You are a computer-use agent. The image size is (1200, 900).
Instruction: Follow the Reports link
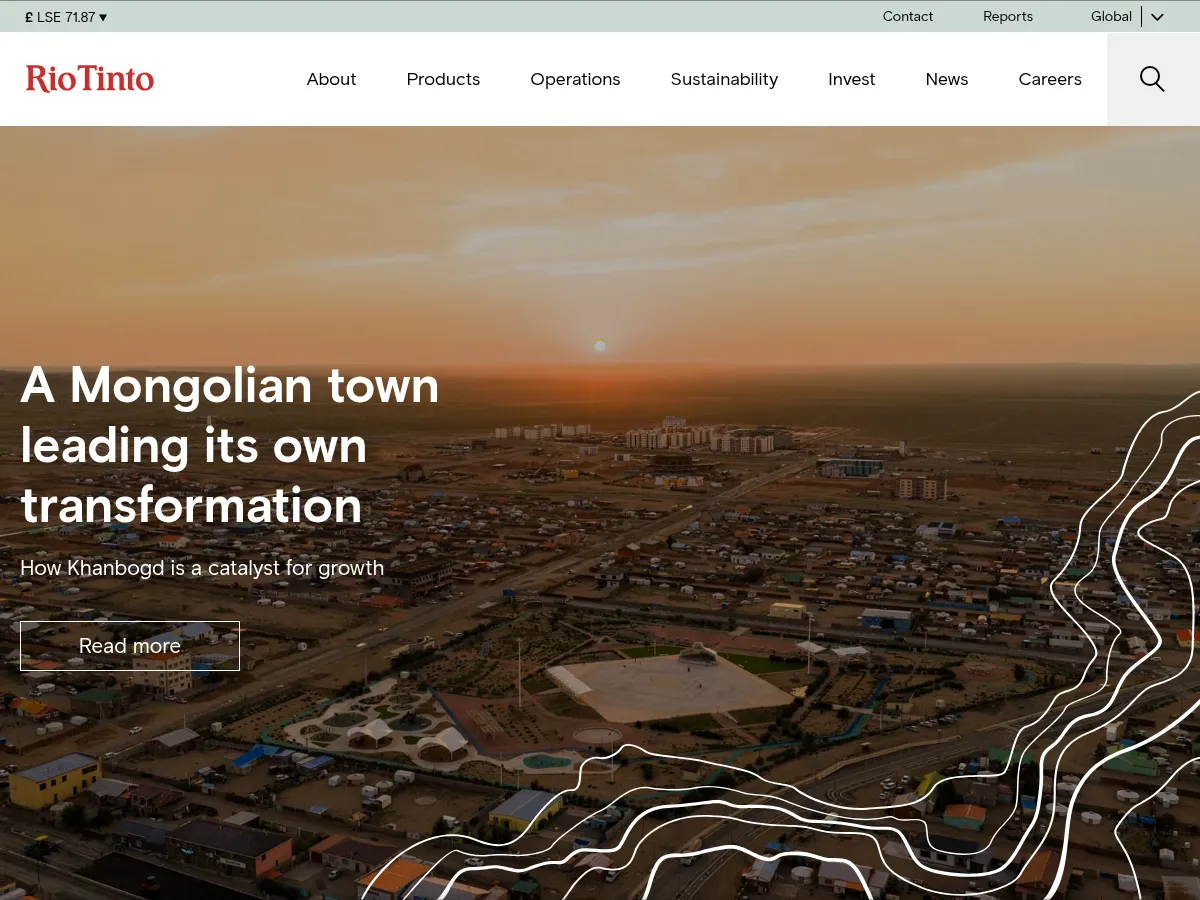1007,16
